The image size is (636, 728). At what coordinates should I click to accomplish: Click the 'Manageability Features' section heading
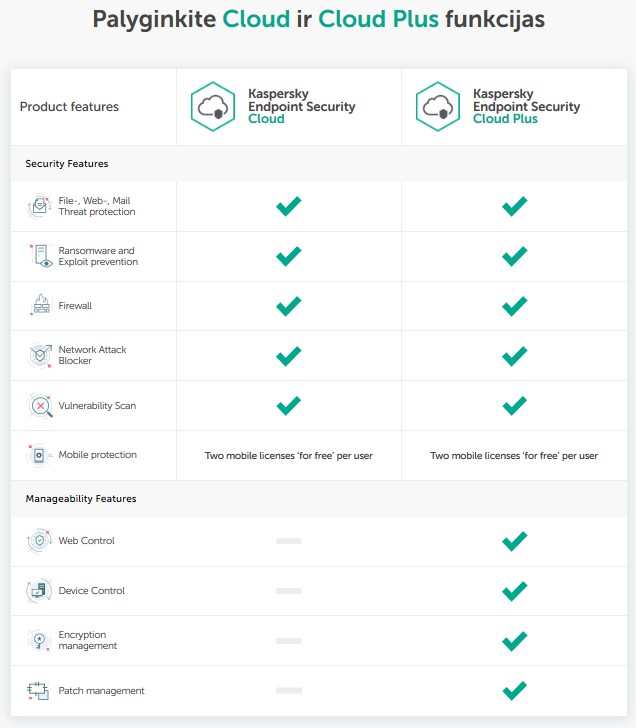pos(81,499)
